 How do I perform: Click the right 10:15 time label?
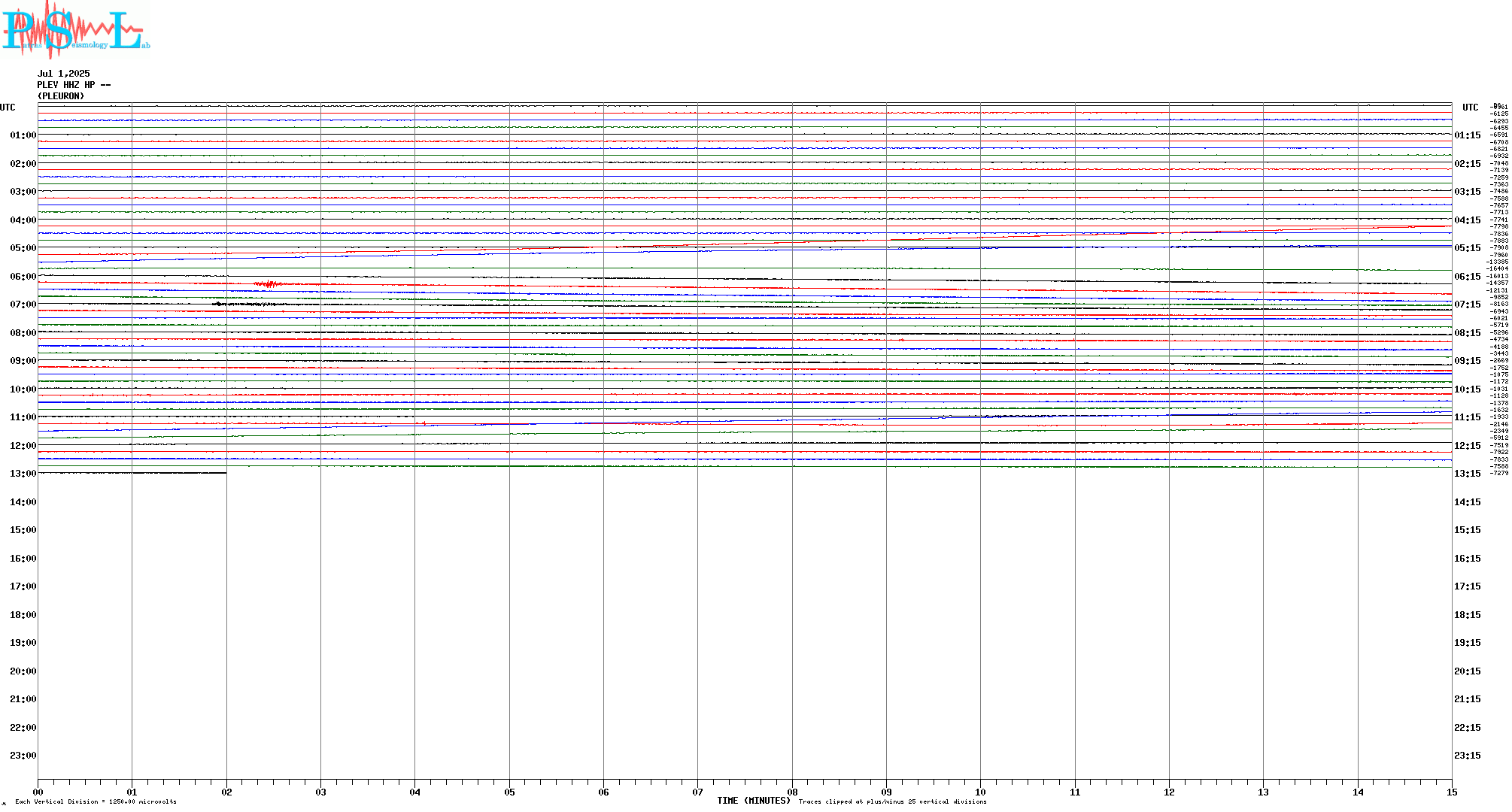click(x=1468, y=389)
